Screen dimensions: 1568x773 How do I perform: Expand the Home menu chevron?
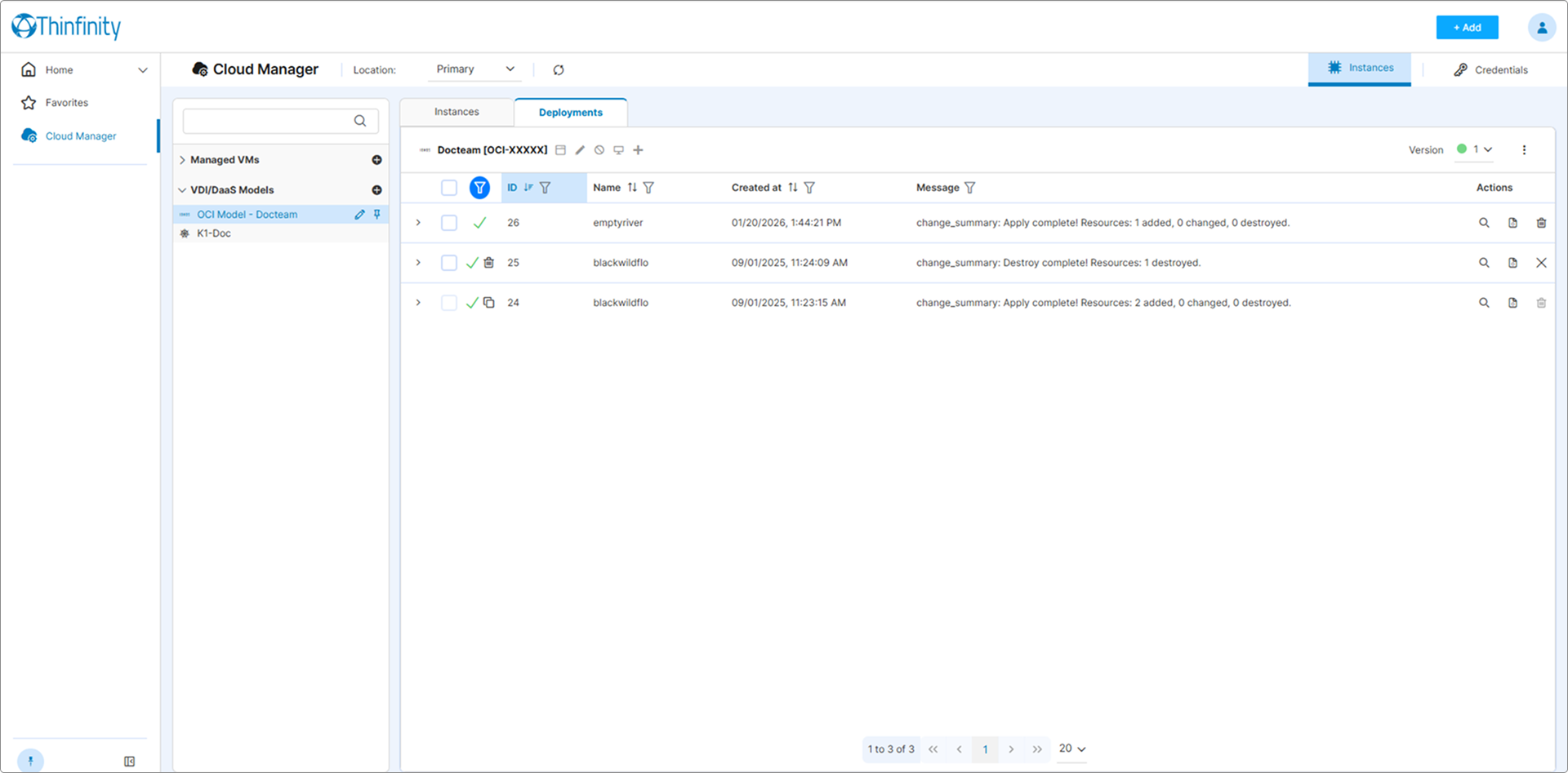point(143,70)
